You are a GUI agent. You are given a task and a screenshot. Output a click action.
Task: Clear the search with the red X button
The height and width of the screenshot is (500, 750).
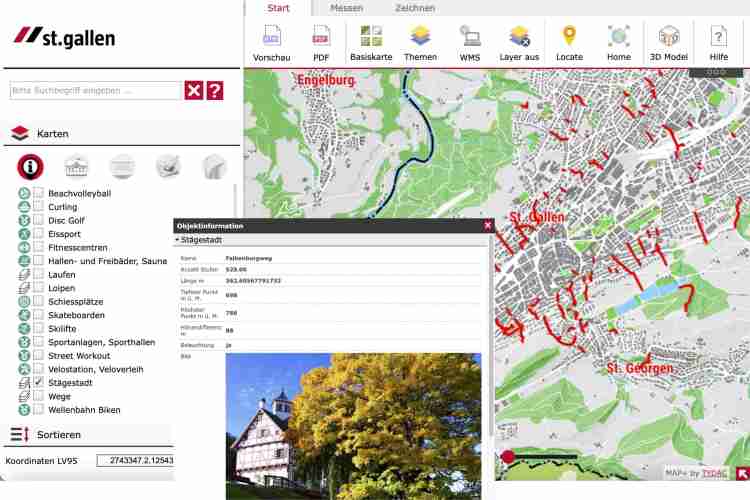[x=194, y=91]
